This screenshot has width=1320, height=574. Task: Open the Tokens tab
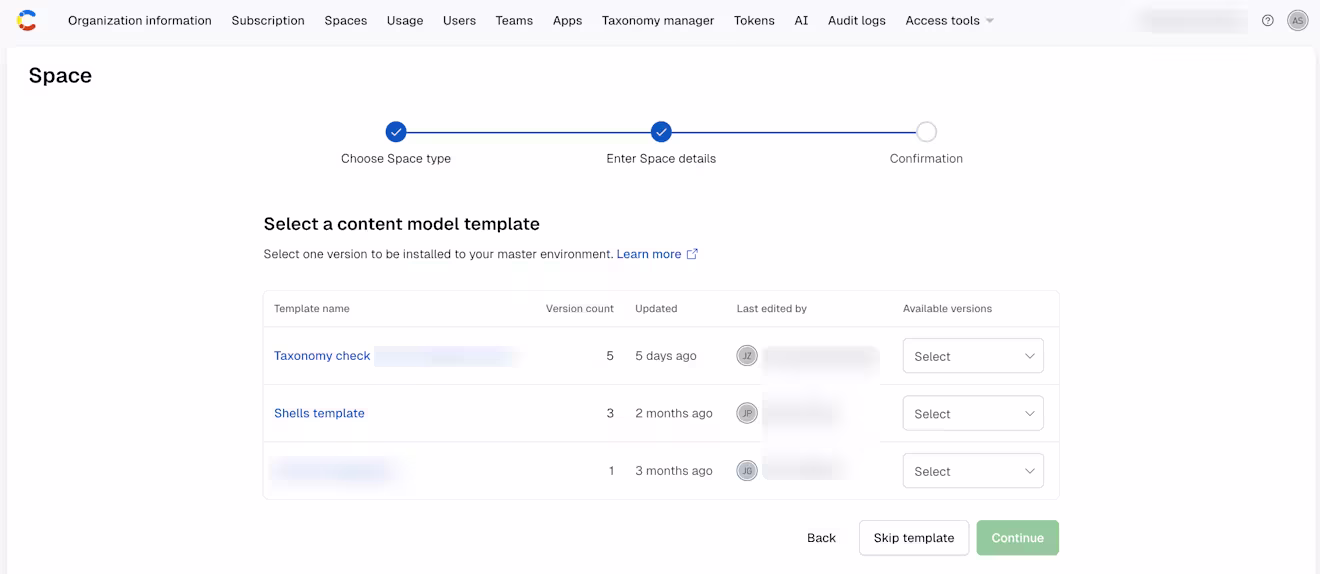click(754, 20)
